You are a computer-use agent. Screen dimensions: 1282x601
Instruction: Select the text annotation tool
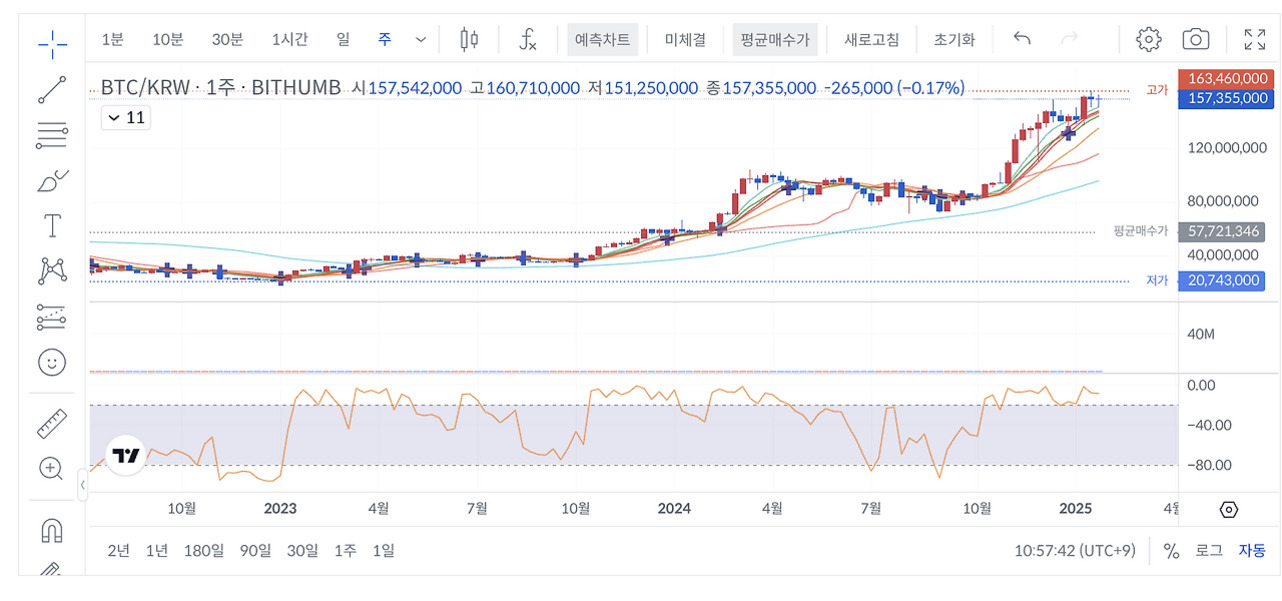(50, 225)
